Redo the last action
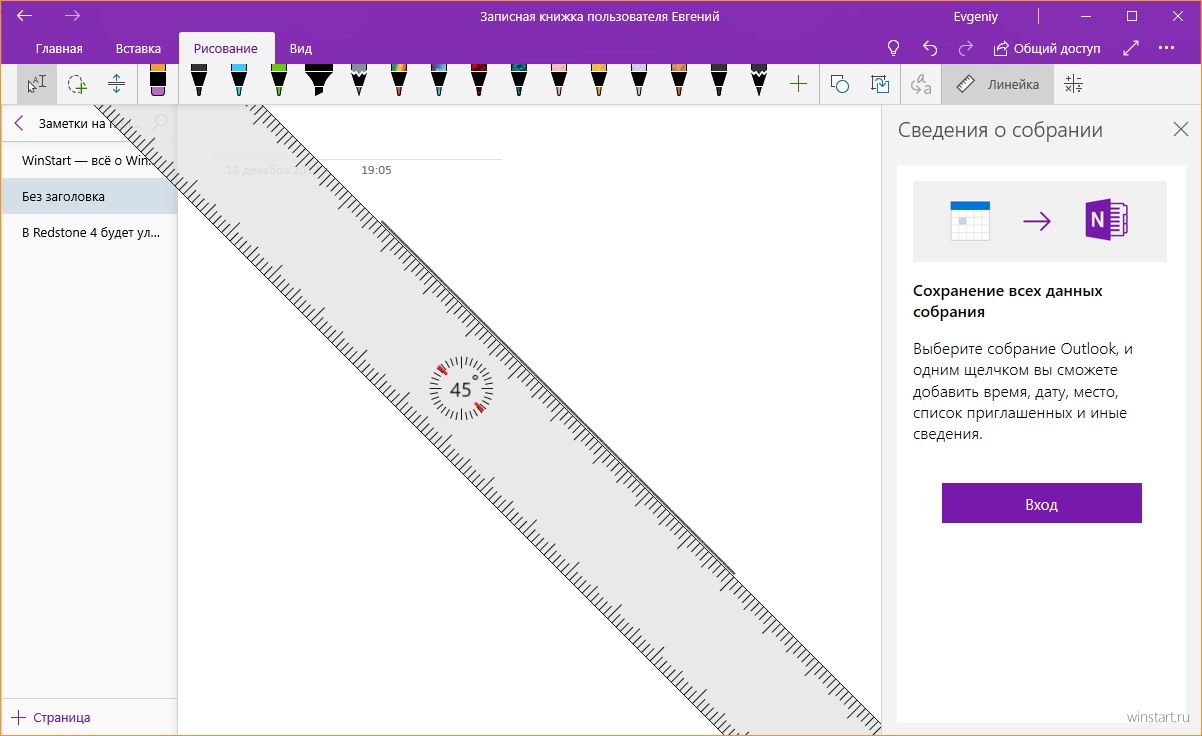1202x736 pixels. (965, 48)
